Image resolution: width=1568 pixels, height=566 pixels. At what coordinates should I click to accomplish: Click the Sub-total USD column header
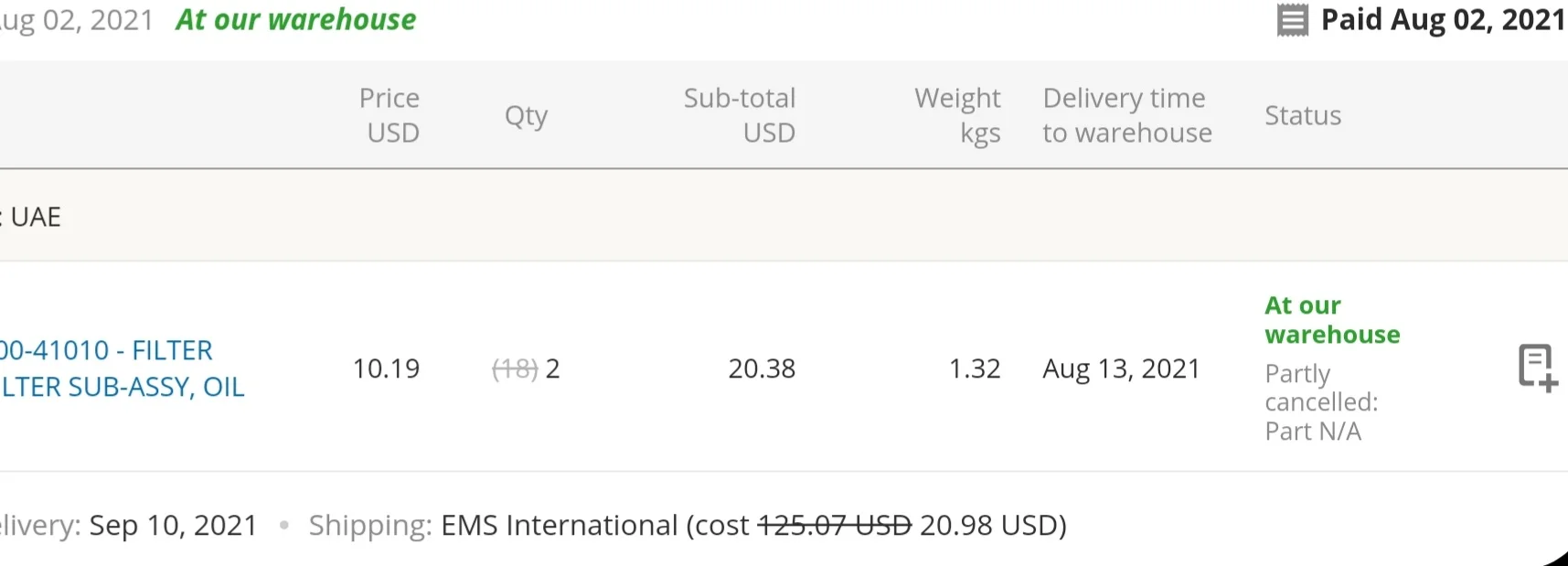pos(740,115)
